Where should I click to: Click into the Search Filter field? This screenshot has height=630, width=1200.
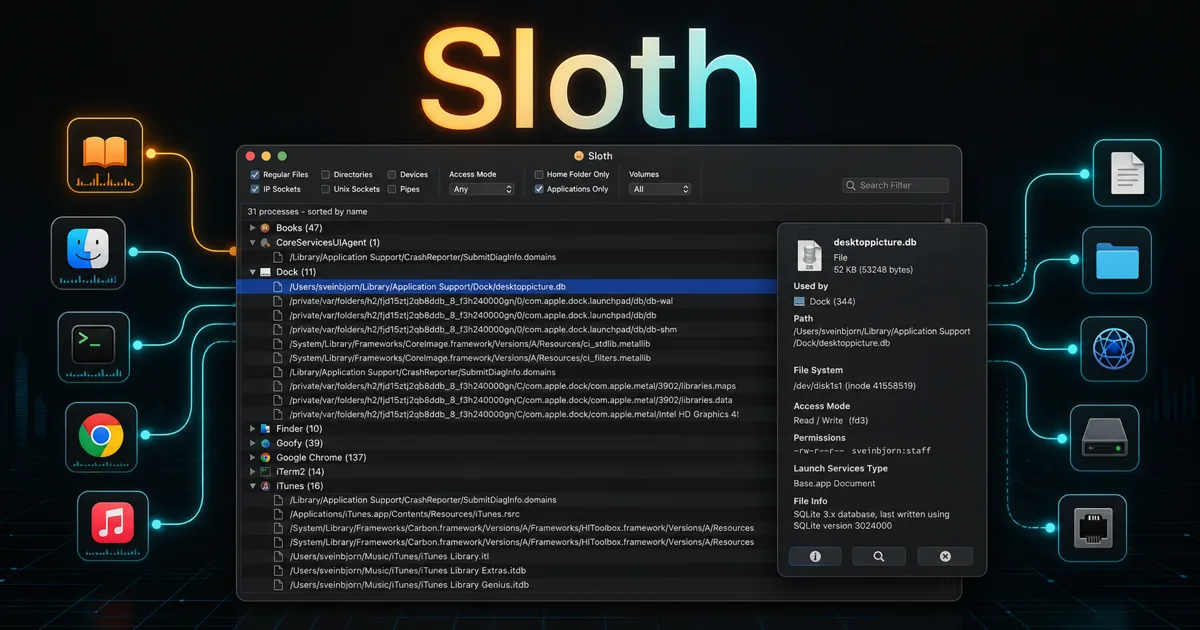pos(896,185)
